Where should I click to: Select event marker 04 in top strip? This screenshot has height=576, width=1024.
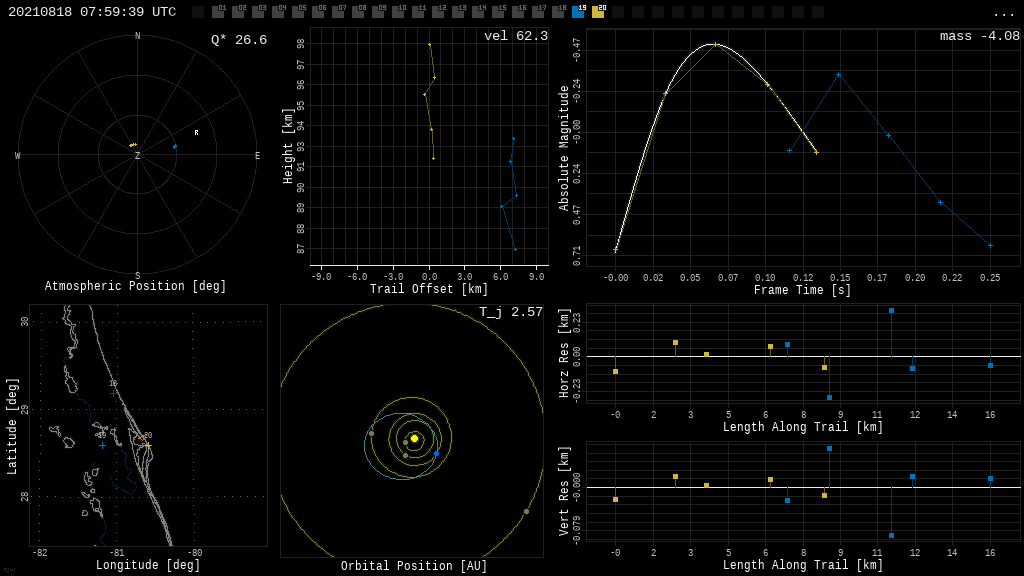278,11
